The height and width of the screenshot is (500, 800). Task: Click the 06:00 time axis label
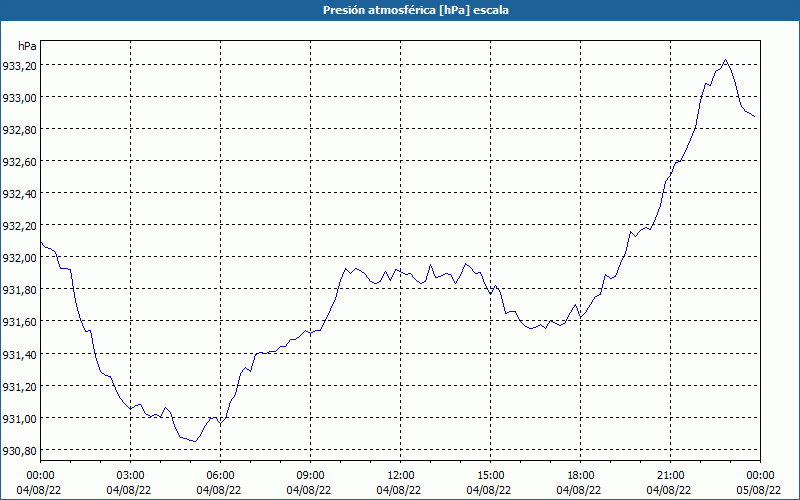[x=220, y=476]
